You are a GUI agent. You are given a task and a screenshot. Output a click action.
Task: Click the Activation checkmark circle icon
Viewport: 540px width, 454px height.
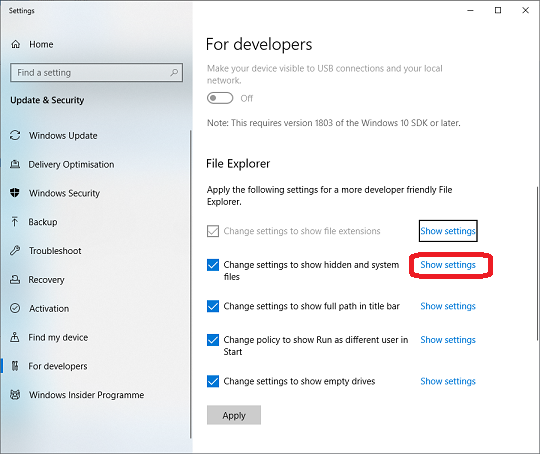[15, 308]
